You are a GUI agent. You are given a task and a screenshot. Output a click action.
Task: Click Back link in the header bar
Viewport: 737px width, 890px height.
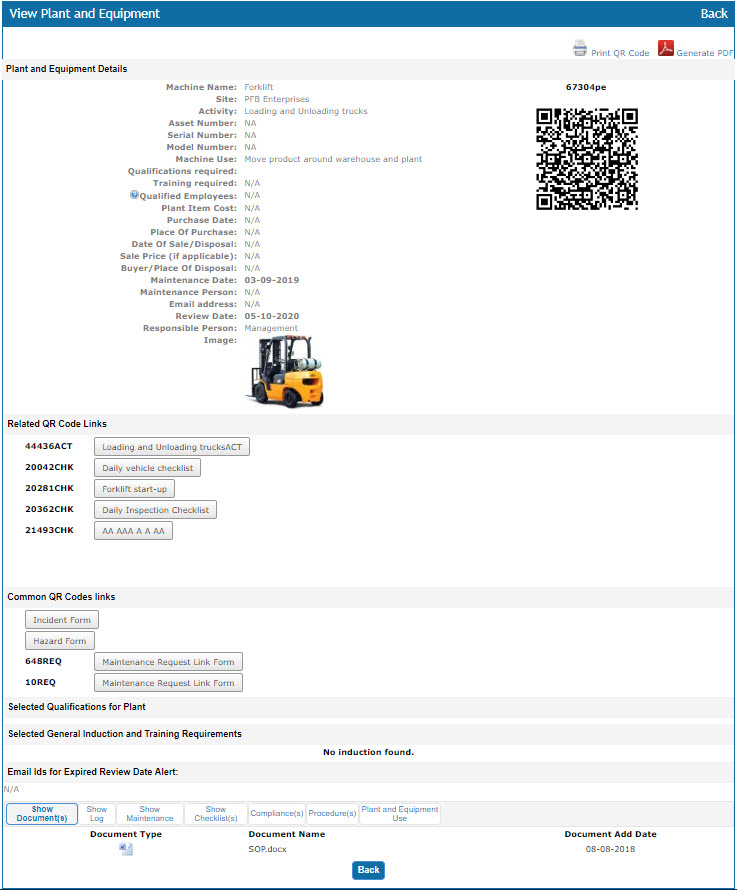click(x=714, y=14)
